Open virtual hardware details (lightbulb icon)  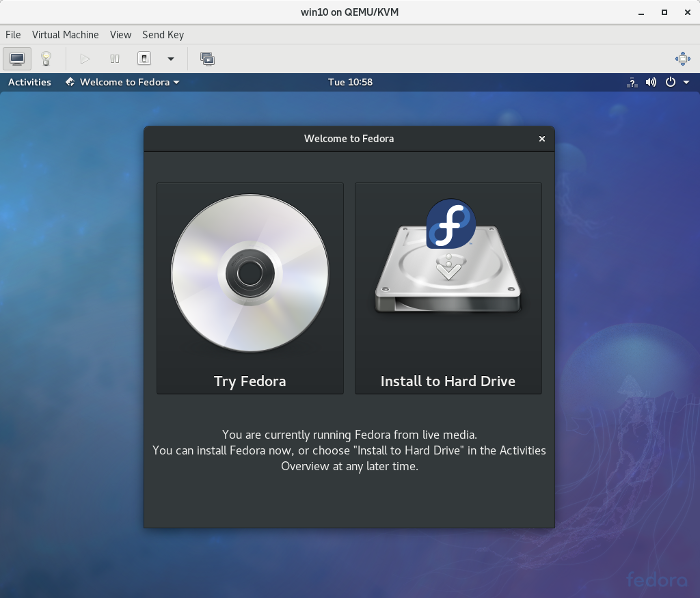coord(46,59)
